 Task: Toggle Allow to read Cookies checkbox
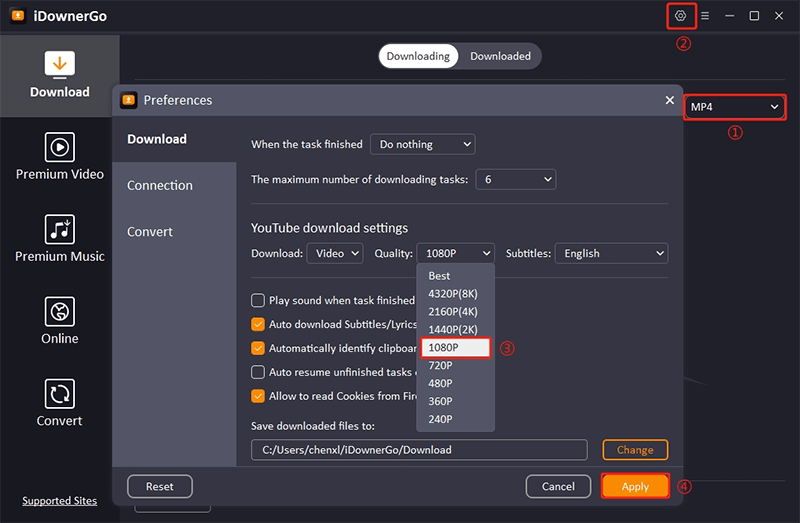pyautogui.click(x=258, y=396)
